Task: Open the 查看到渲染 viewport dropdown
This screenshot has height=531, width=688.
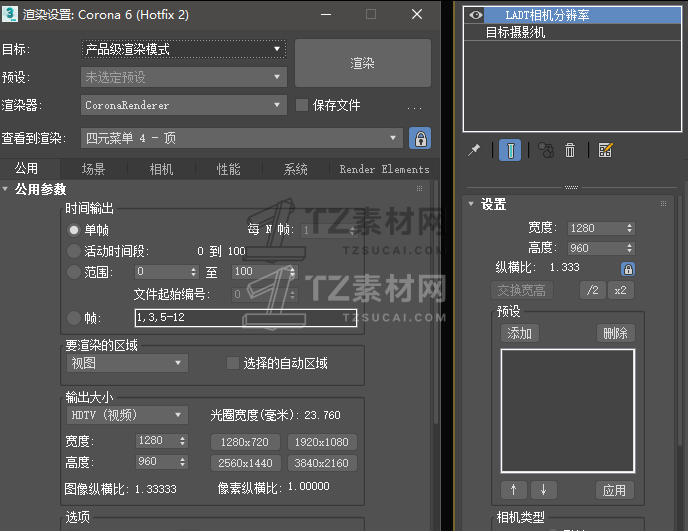Action: 242,138
